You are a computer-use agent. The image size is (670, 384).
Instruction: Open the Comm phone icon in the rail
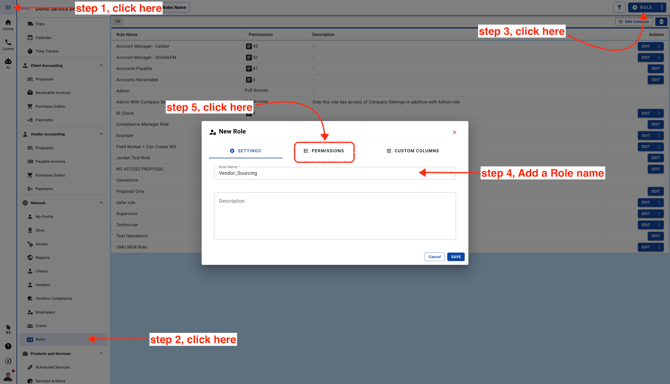[x=8, y=44]
